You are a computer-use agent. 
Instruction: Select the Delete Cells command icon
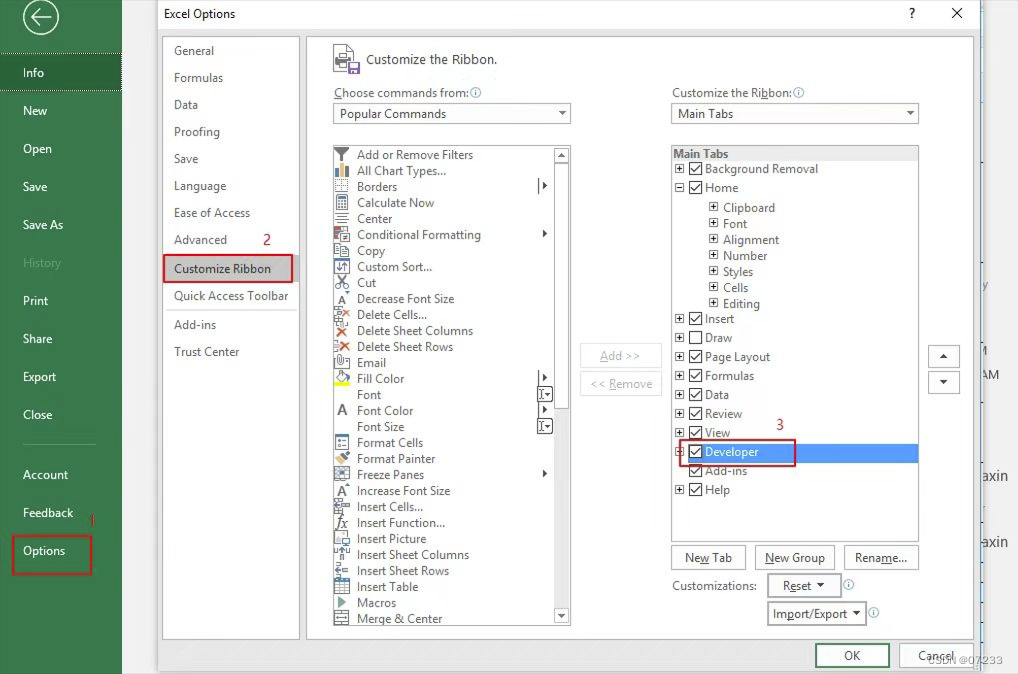tap(341, 315)
